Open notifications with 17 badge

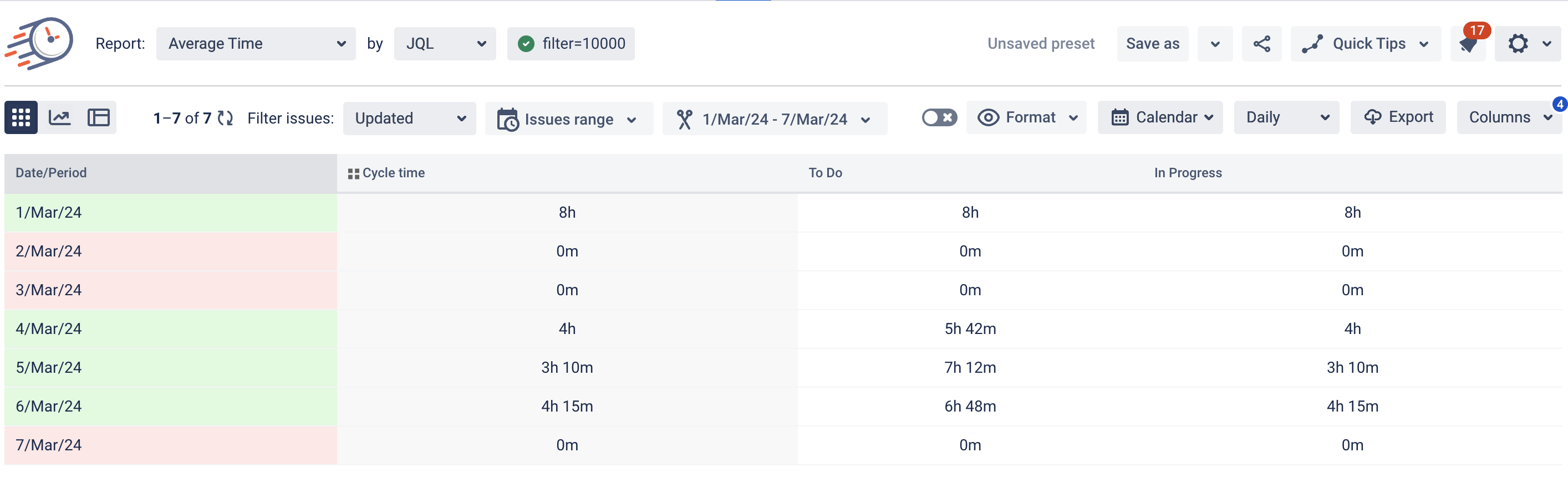[x=1469, y=44]
